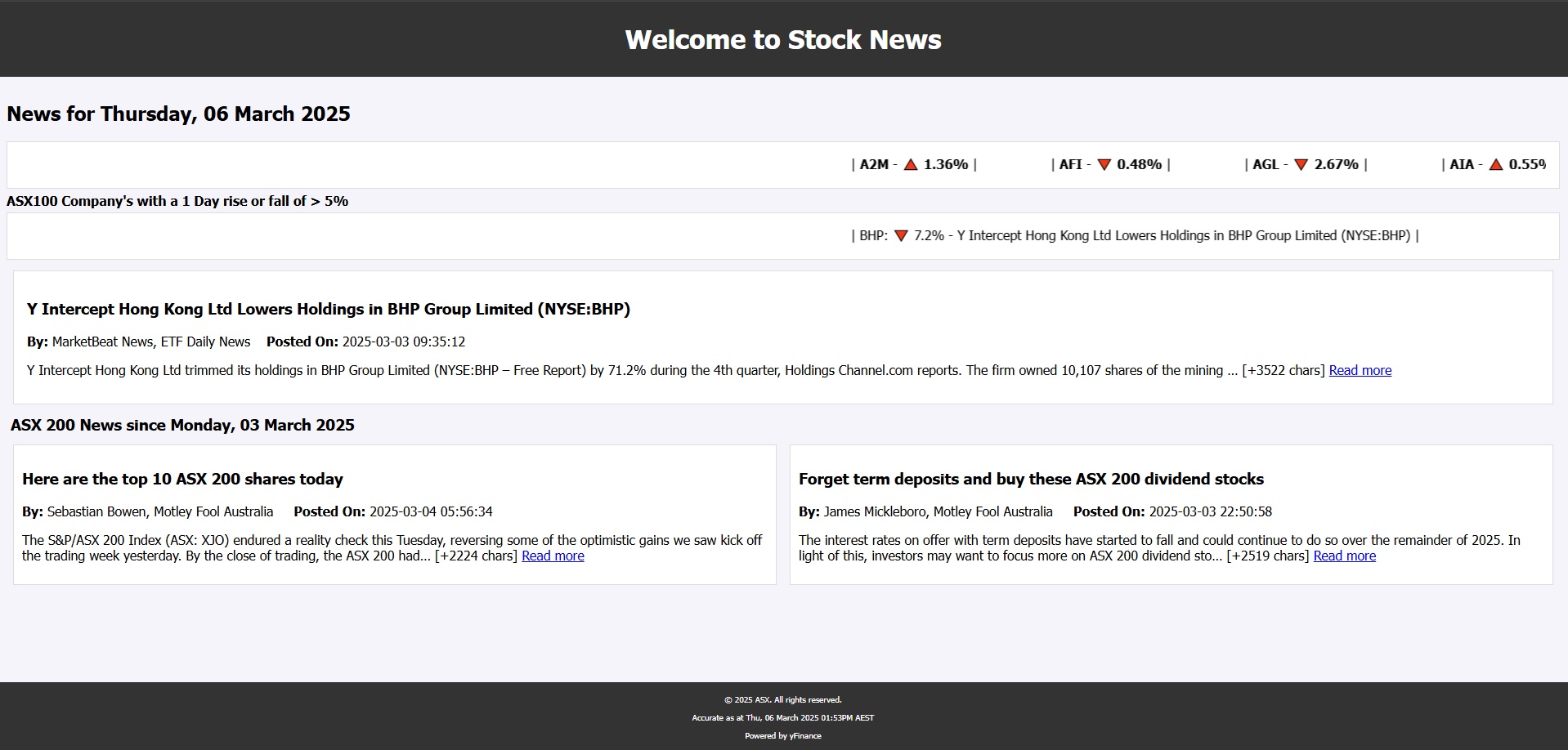1568x750 pixels.
Task: Click the AGL 2.67% ticker percentage
Action: click(1336, 164)
